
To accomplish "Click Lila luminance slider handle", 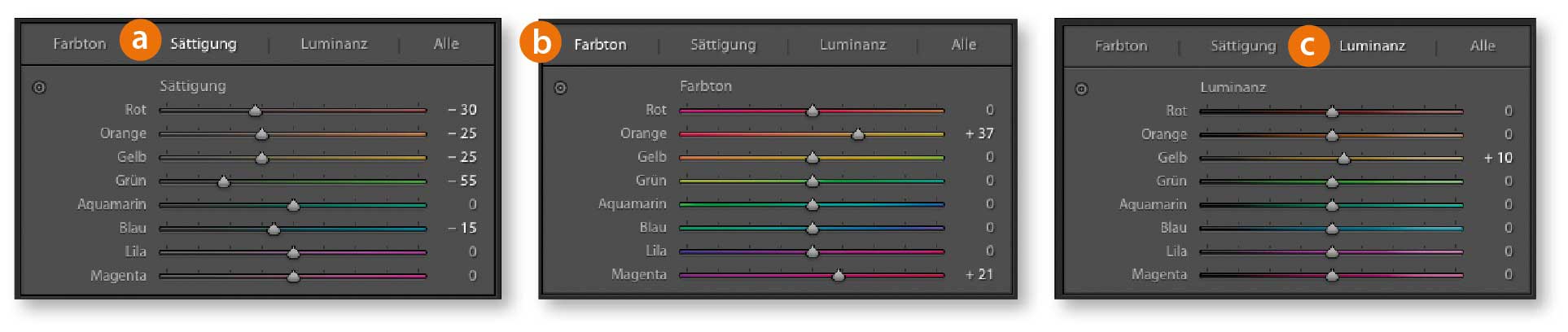I will click(x=1332, y=252).
